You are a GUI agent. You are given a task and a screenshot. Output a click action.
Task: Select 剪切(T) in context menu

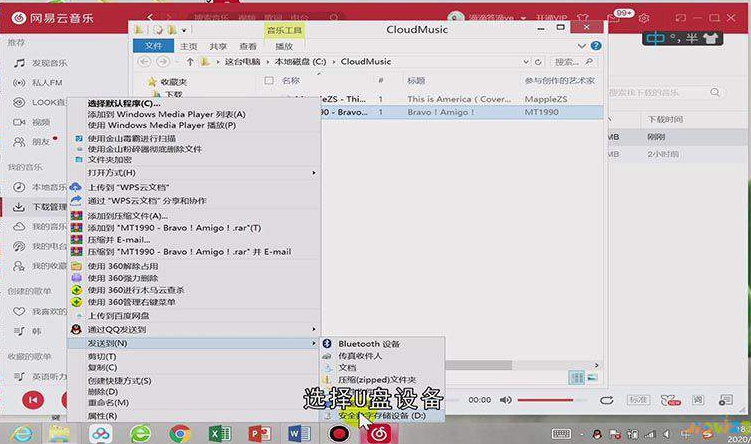click(x=102, y=356)
